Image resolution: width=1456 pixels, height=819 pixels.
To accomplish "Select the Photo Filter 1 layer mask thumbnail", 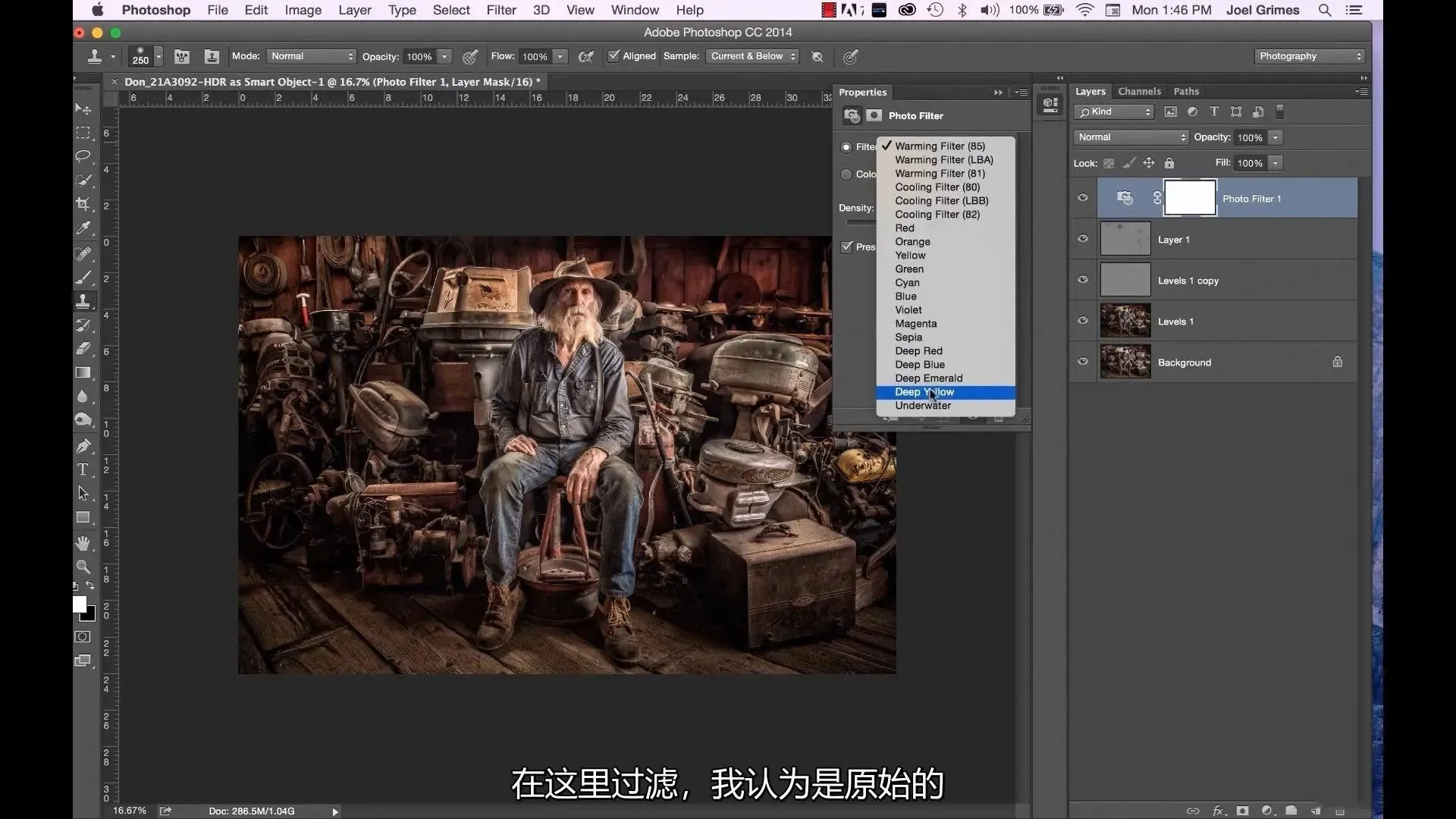I will click(1189, 199).
